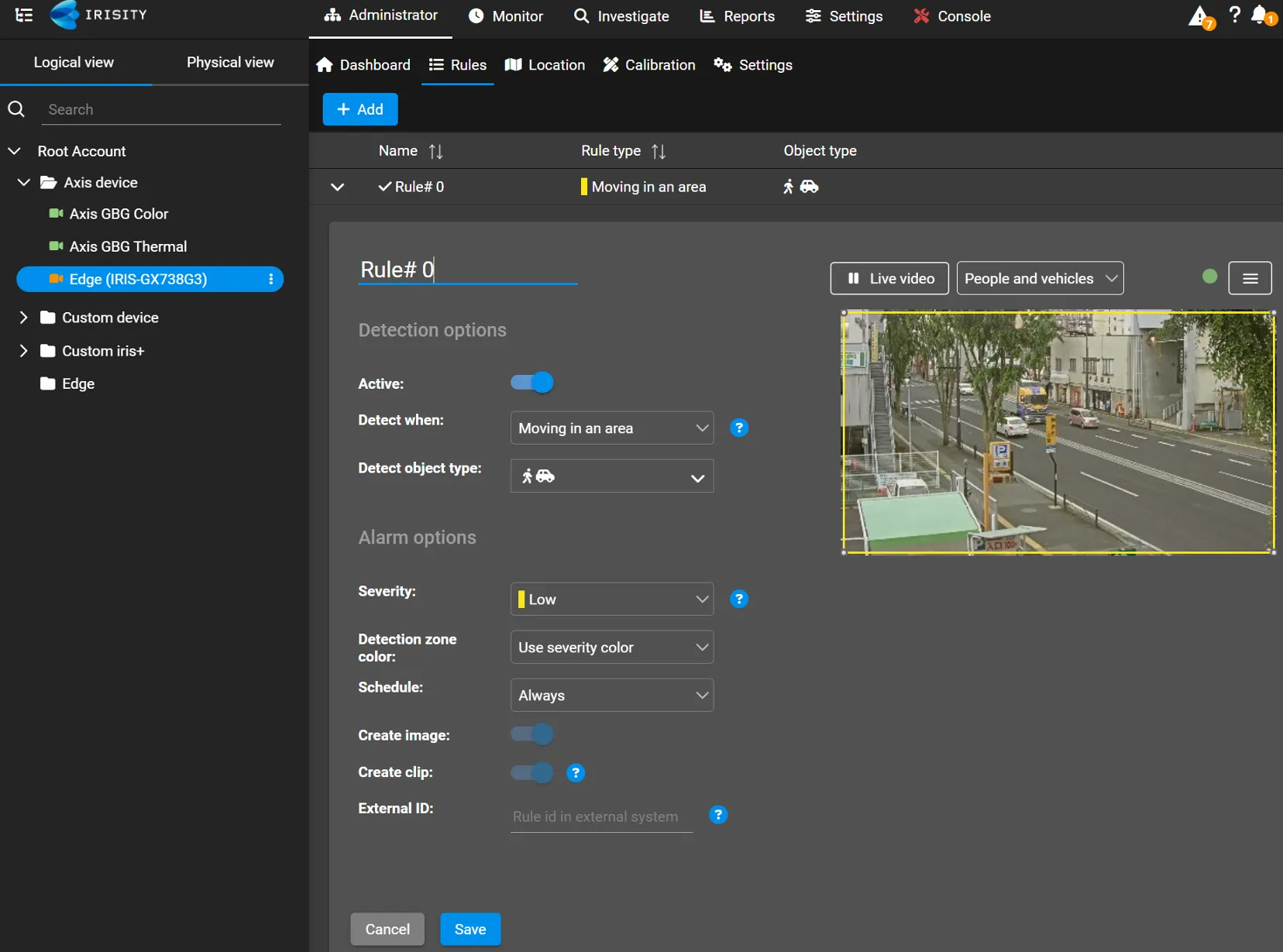The height and width of the screenshot is (952, 1283).
Task: Click the Cancel button
Action: point(387,929)
